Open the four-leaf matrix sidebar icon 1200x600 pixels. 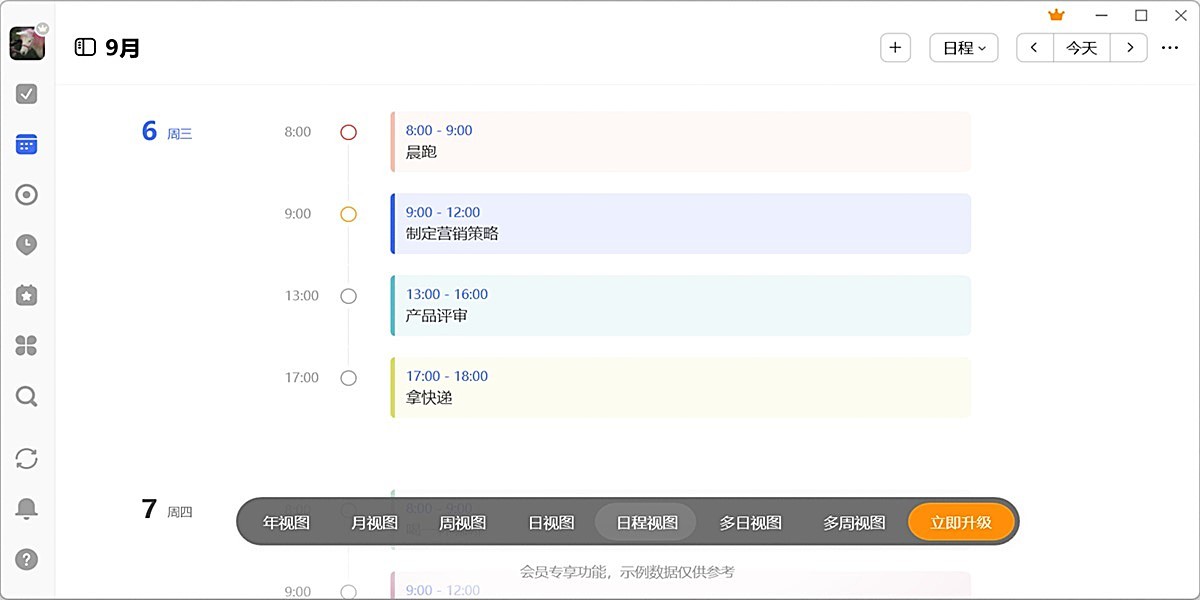(x=27, y=346)
